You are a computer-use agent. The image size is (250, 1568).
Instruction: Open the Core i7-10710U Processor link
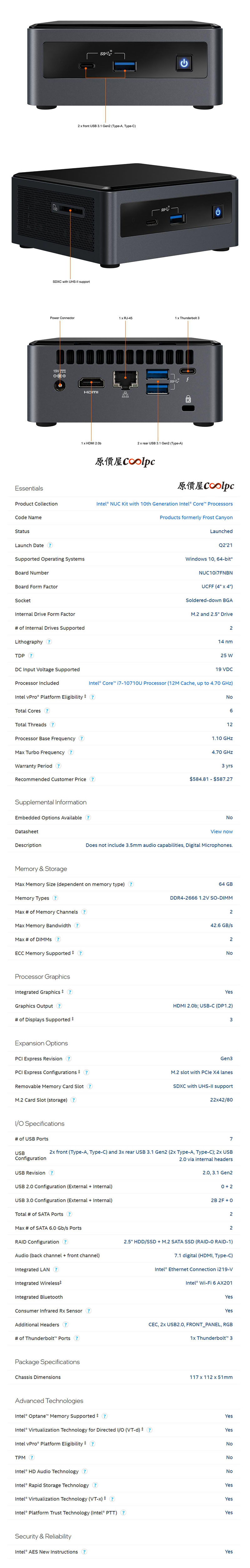coord(161,683)
